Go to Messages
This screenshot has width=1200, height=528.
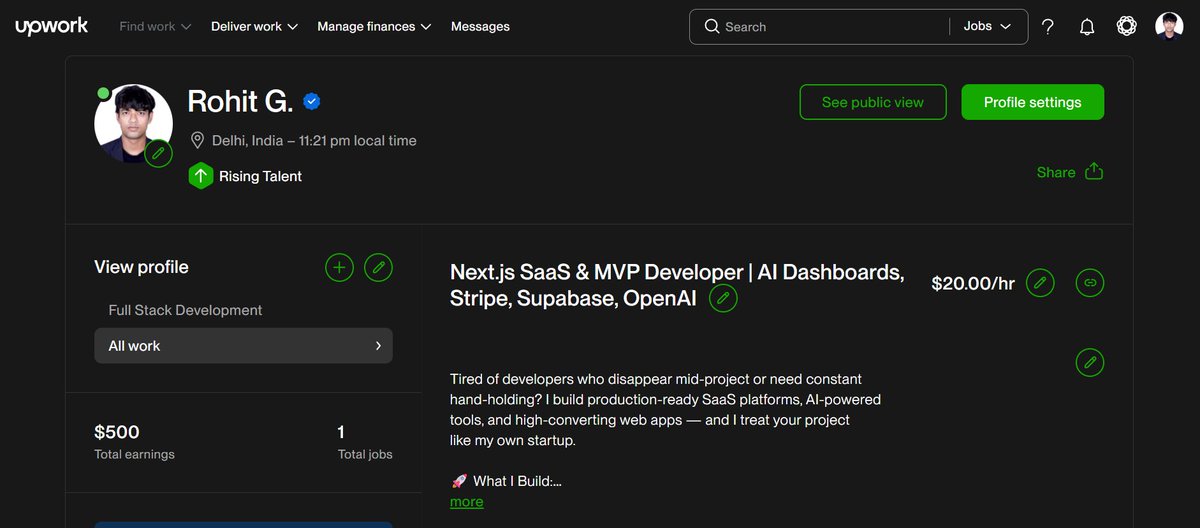point(480,27)
